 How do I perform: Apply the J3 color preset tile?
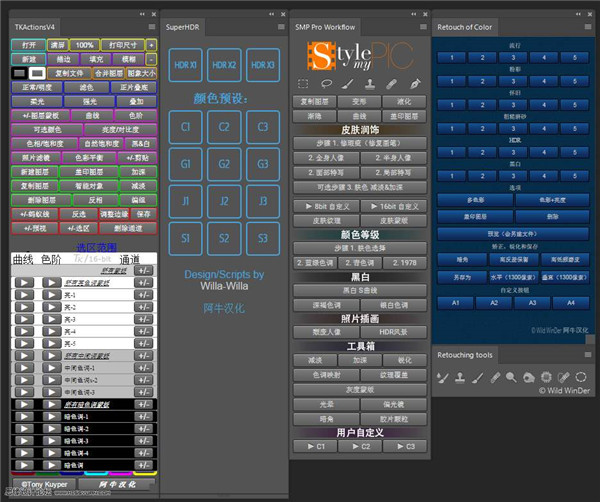tap(263, 201)
